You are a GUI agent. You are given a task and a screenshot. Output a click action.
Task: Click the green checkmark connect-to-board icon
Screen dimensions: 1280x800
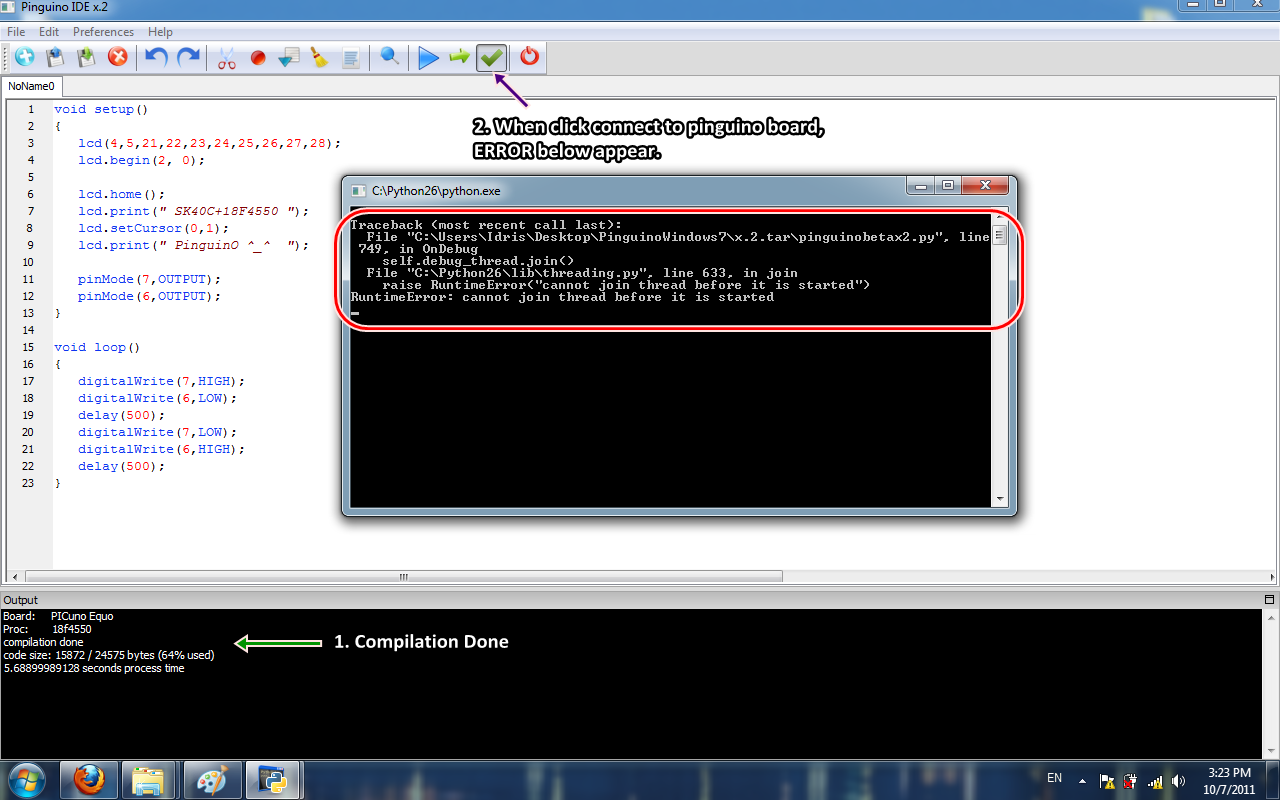tap(491, 58)
